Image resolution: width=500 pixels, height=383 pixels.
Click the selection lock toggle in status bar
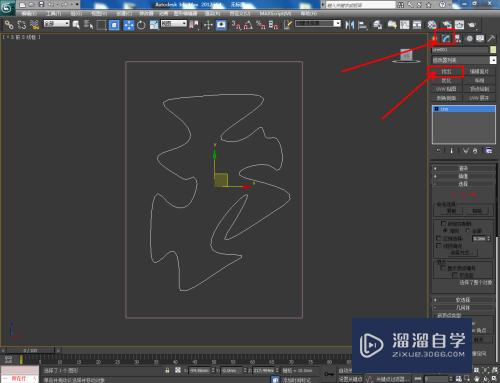[167, 370]
